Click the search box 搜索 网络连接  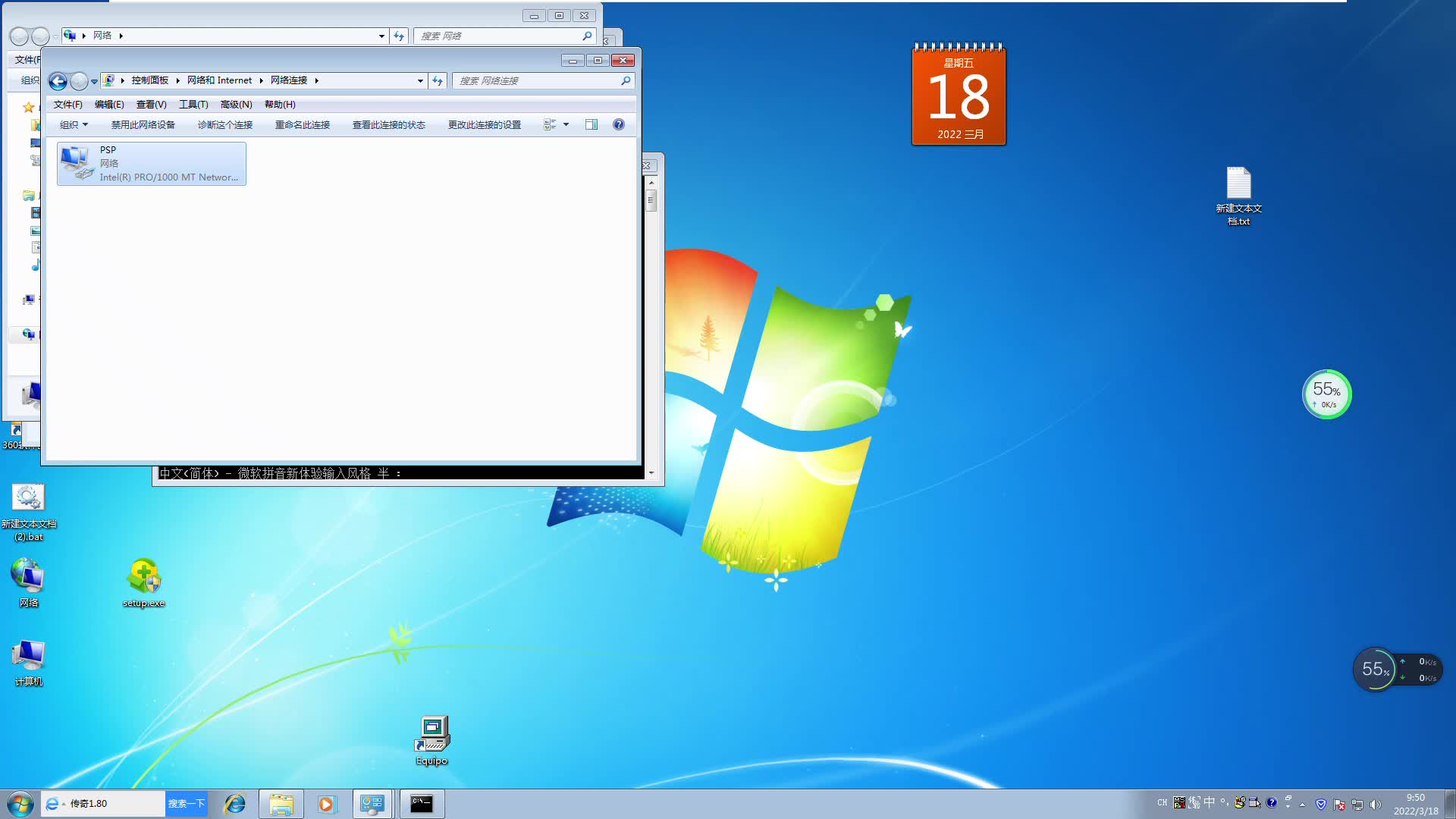(x=543, y=80)
